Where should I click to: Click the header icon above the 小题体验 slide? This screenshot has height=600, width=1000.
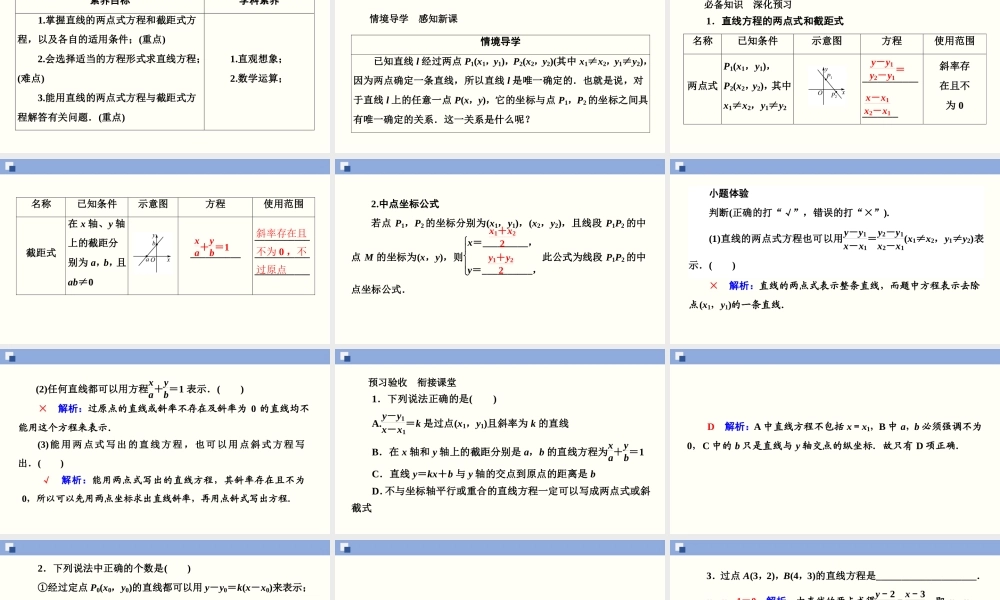coord(680,167)
